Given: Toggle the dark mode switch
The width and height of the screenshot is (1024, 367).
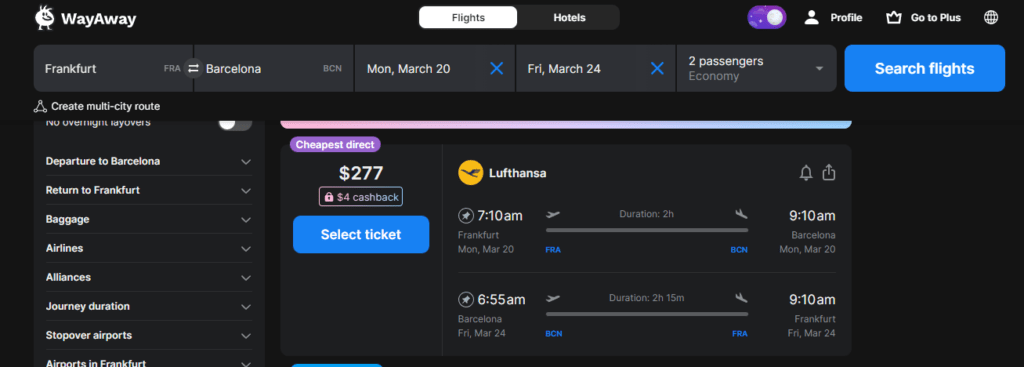Looking at the screenshot, I should tap(767, 18).
